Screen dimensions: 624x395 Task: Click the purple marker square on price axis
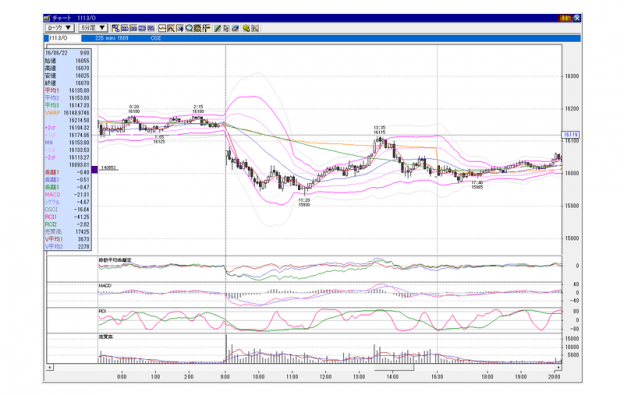[94, 169]
